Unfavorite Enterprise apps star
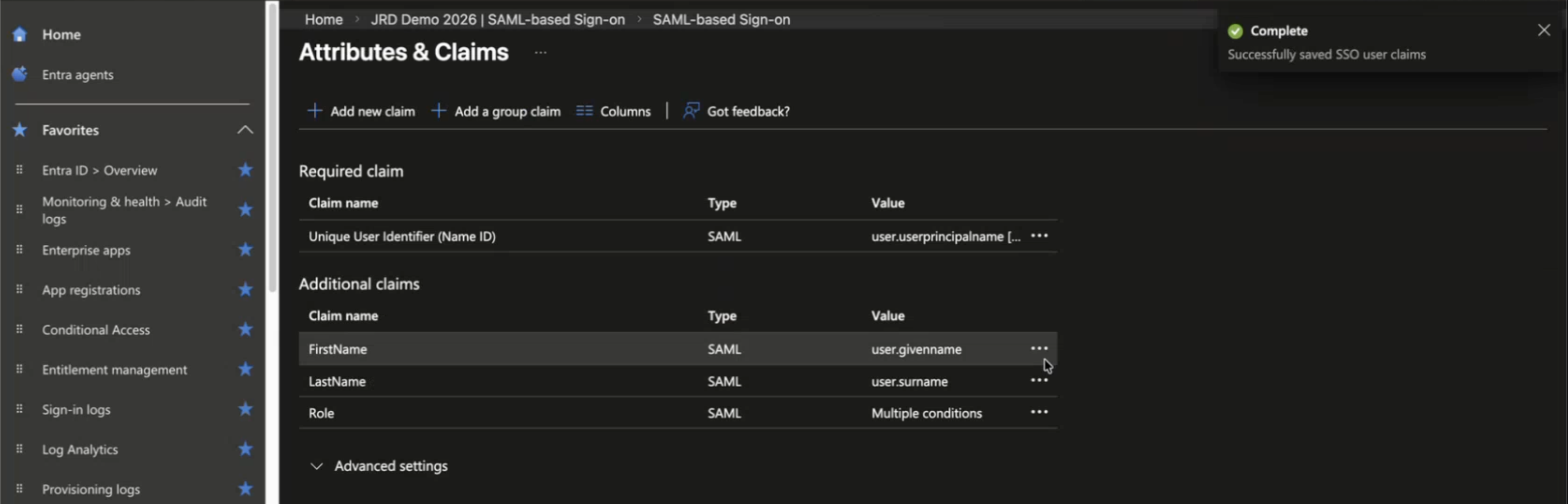The height and width of the screenshot is (504, 1568). (x=245, y=250)
